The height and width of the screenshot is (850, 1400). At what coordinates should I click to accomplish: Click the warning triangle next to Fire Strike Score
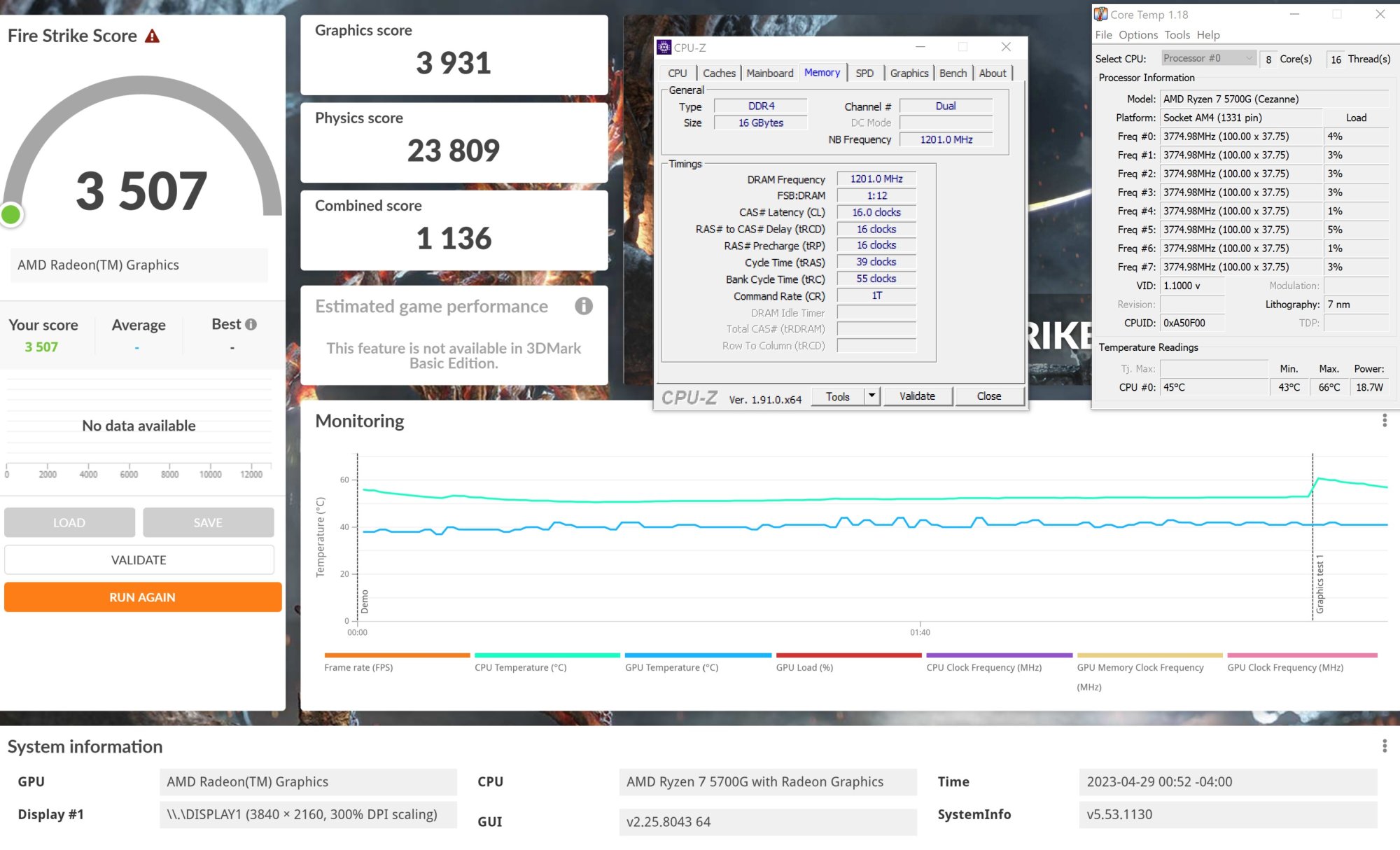click(x=151, y=36)
